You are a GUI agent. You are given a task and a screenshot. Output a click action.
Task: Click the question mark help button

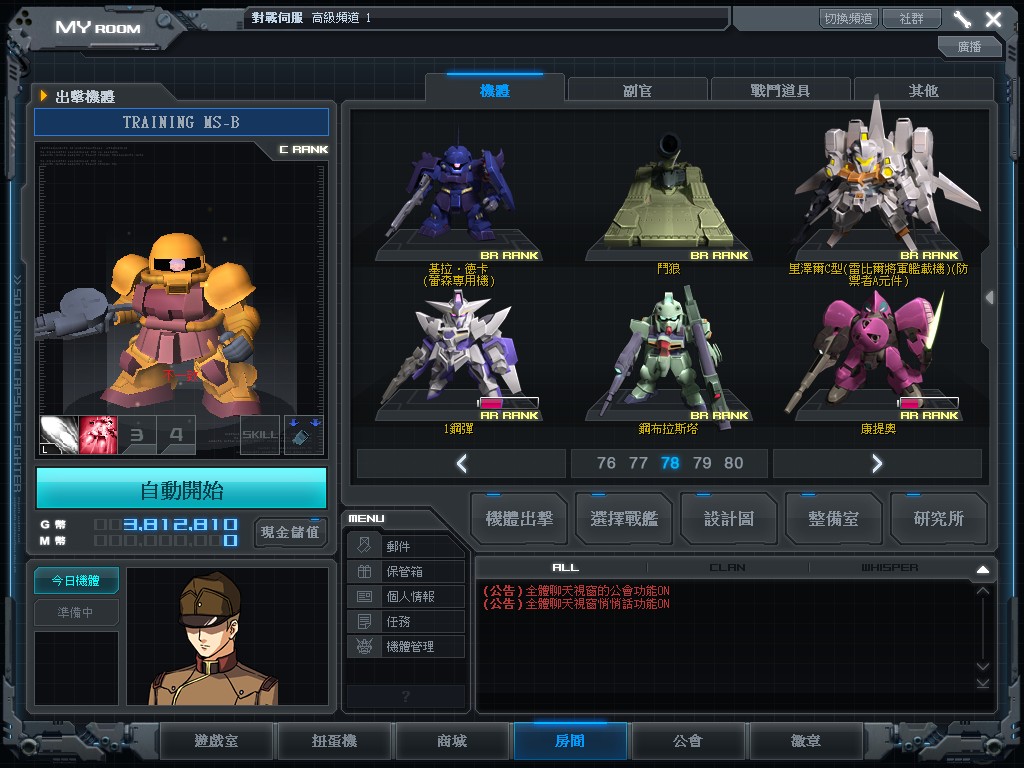click(x=406, y=696)
